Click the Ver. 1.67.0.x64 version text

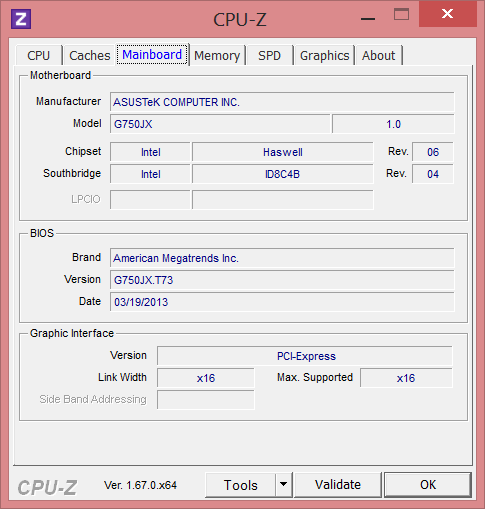[140, 485]
